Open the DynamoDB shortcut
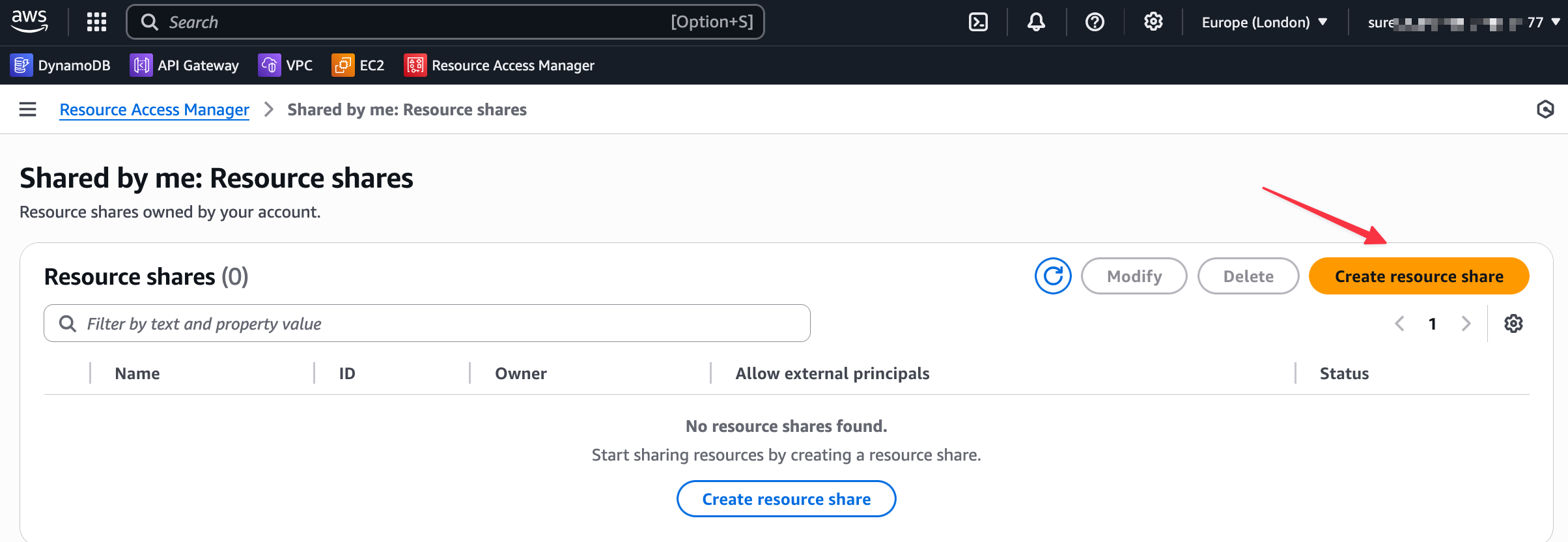Screen dimensions: 1568x542 61,65
